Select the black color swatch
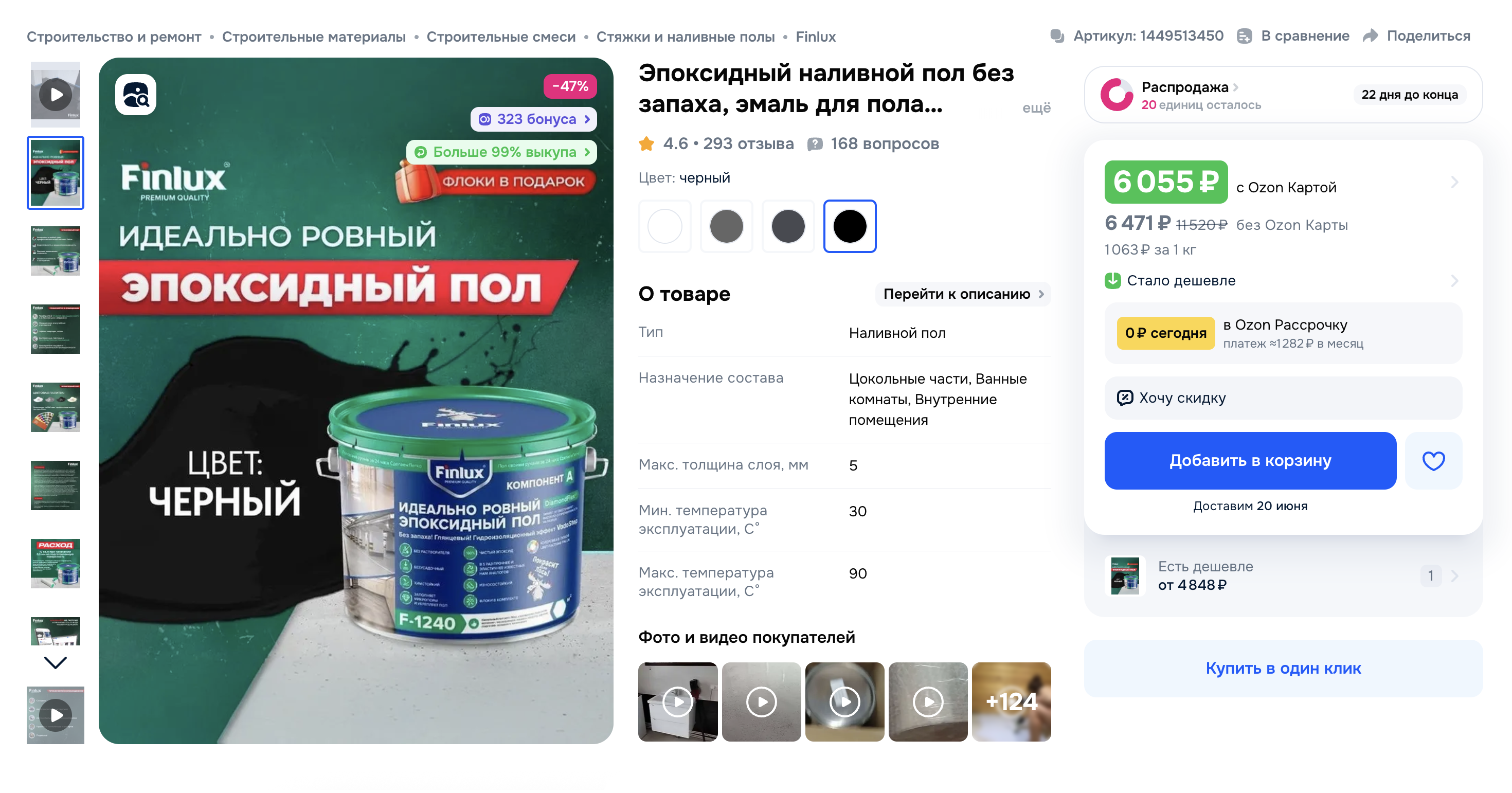This screenshot has width=1512, height=793. point(849,226)
